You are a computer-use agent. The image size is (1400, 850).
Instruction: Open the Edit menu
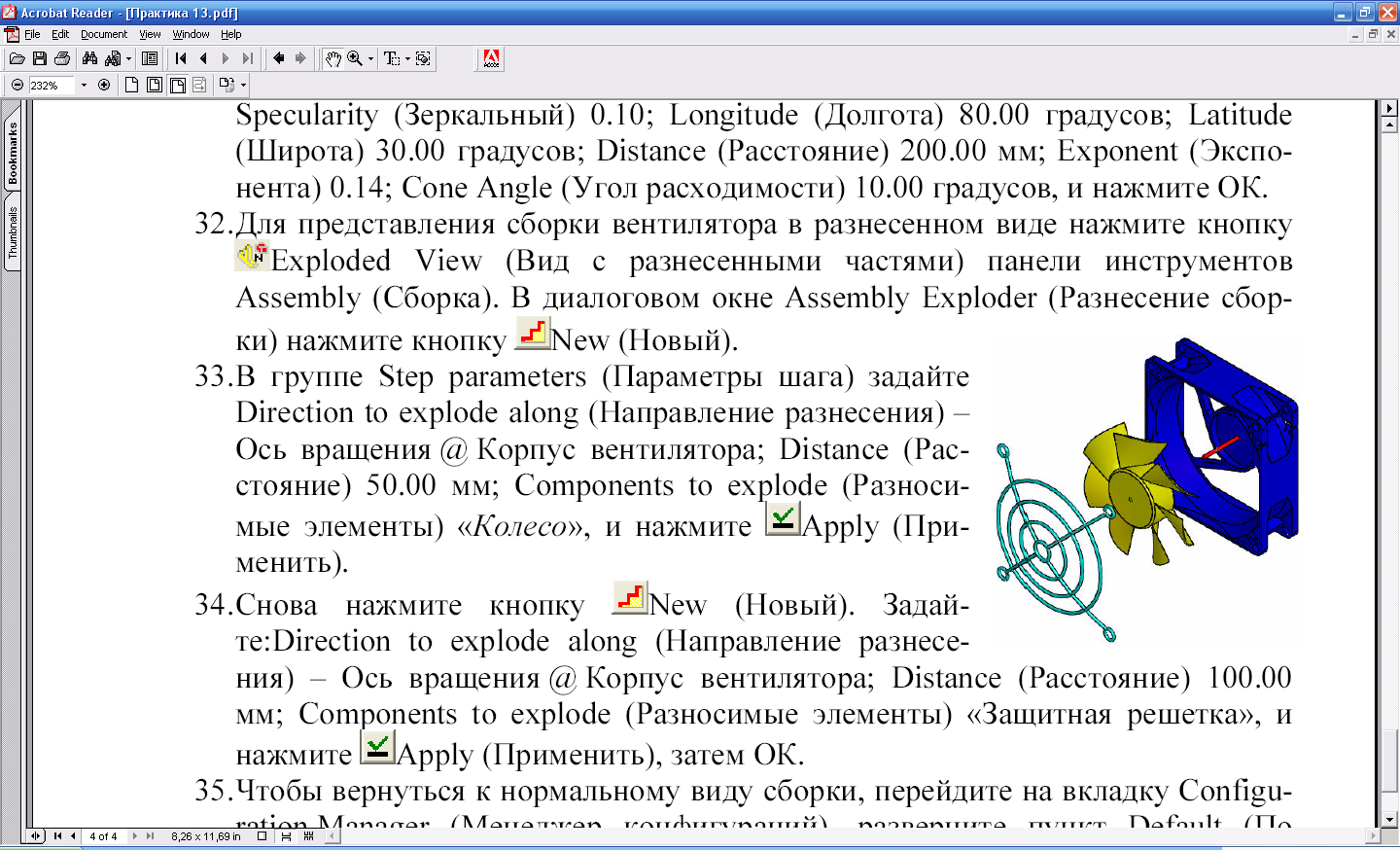click(60, 34)
